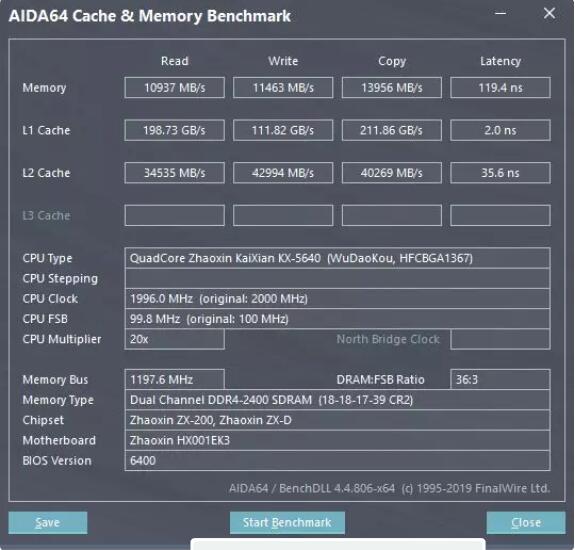Select L2 Cache Latency 35.6 ns
This screenshot has width=575, height=550.
pos(500,173)
